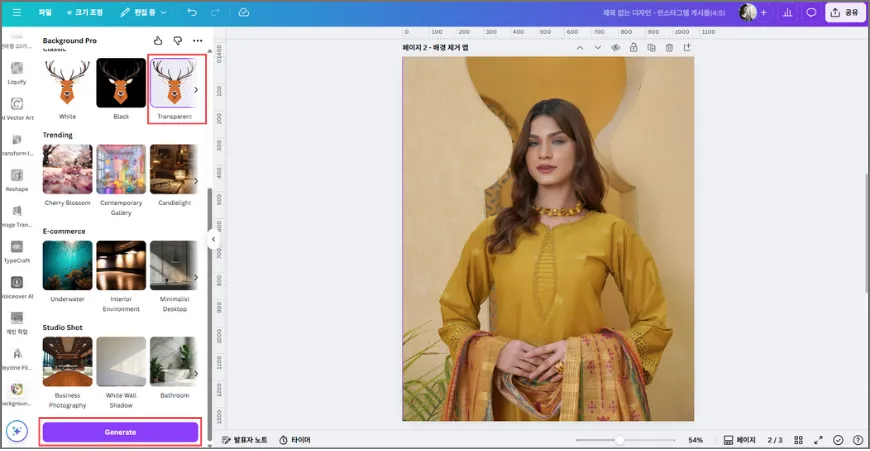Open the Vector Art app in sidebar
870x451 pixels.
[17, 108]
